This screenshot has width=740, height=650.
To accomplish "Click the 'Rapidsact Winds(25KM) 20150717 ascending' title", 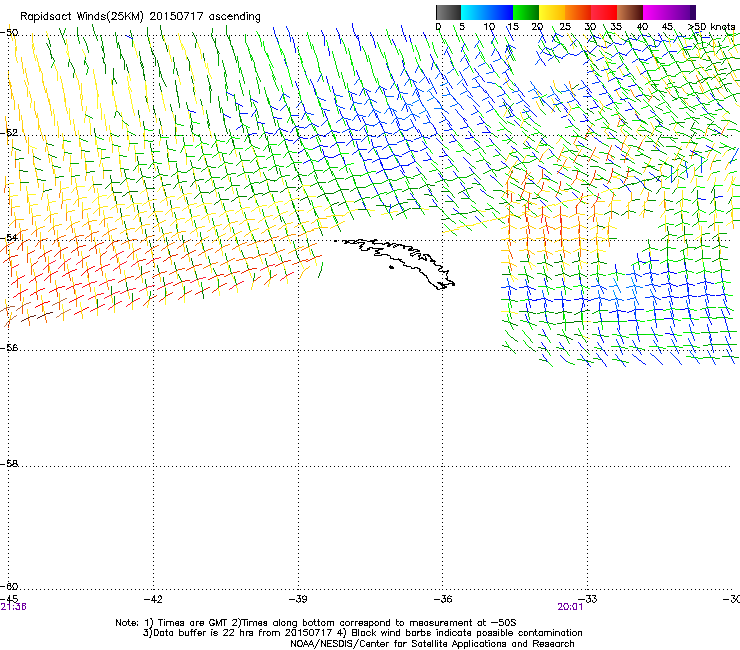I will point(140,17).
